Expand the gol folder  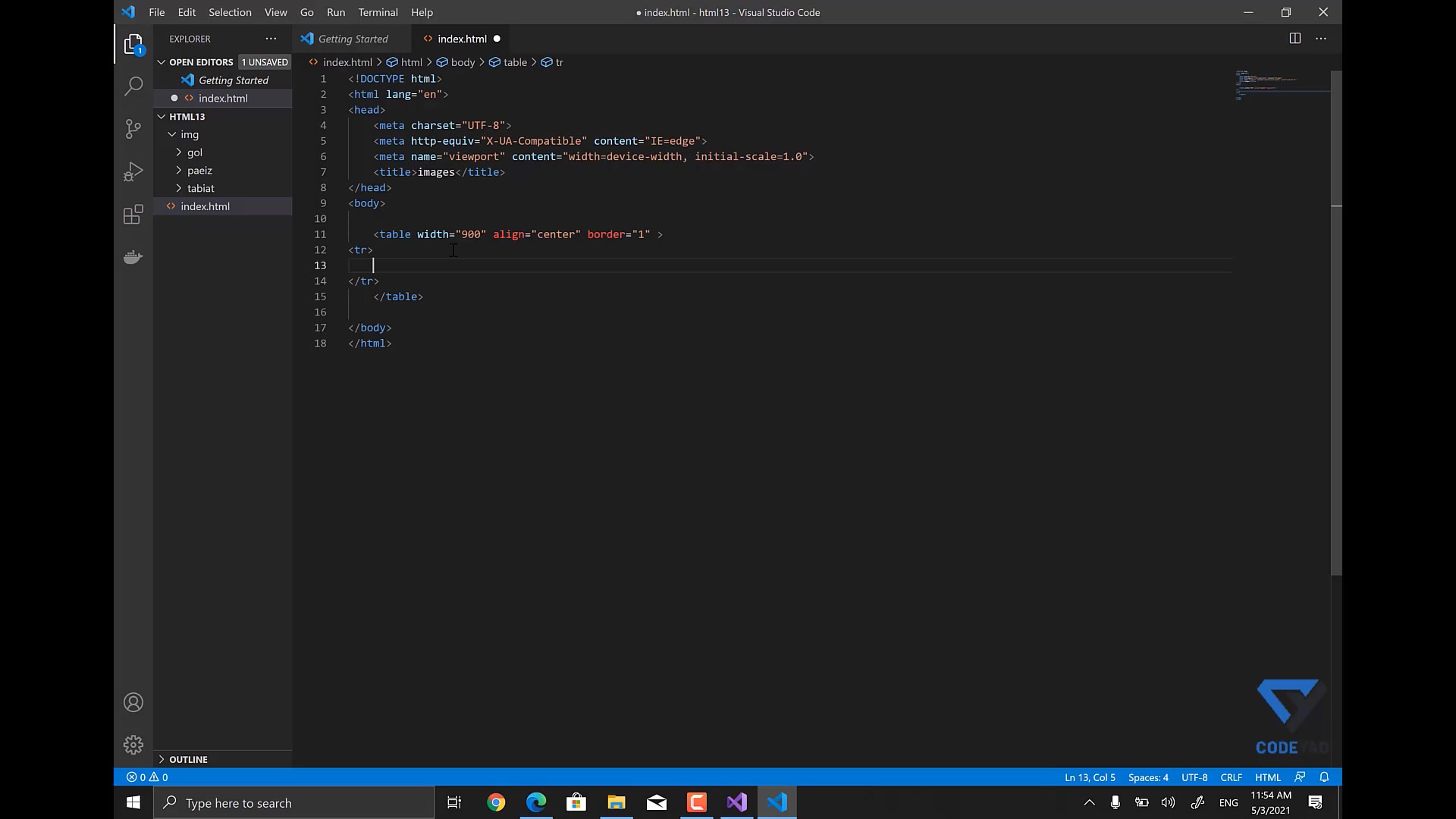[x=195, y=152]
